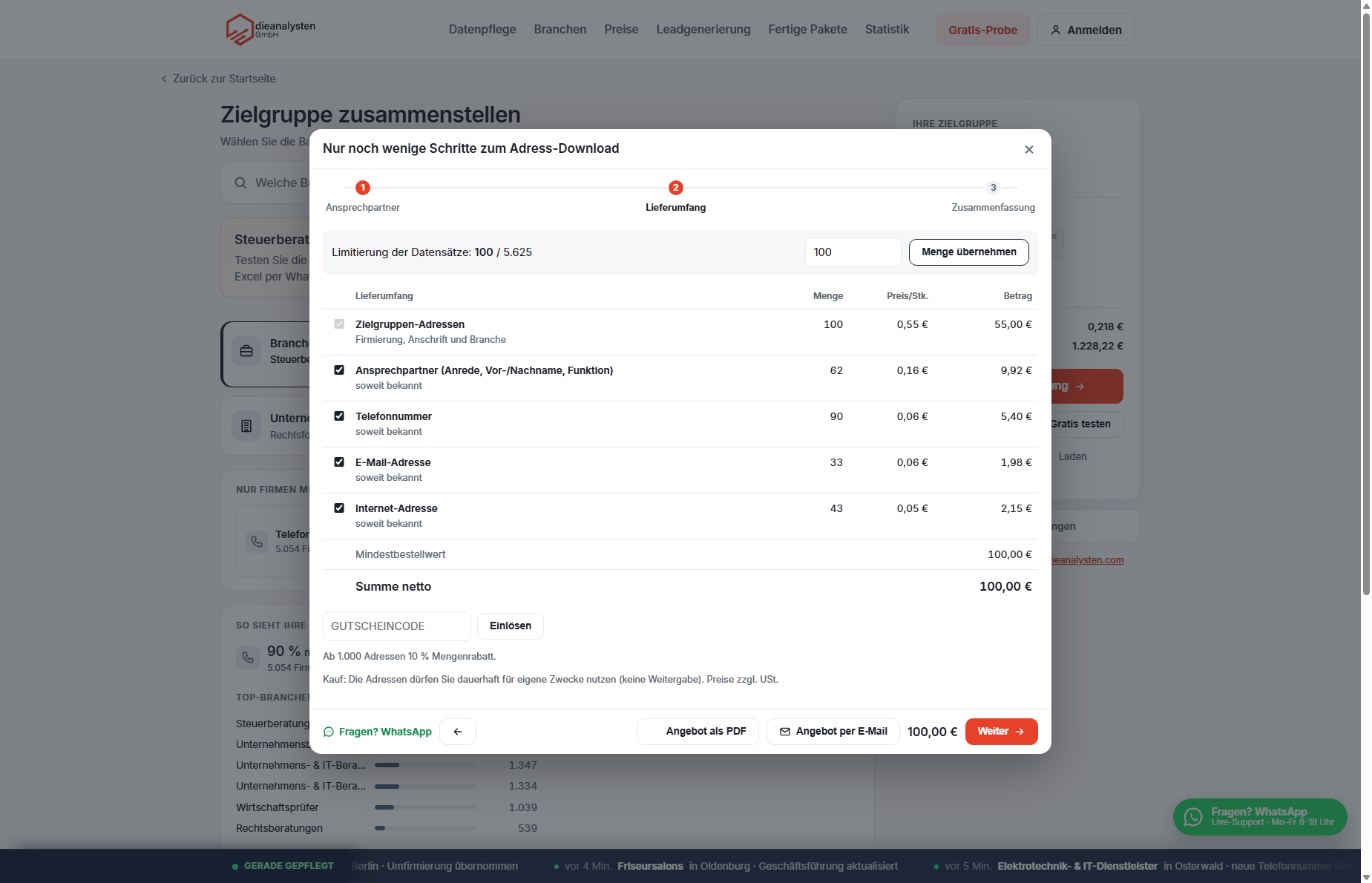Open Fragen? WhatsApp link in dialog footer
Viewport: 1372px width, 883px height.
[378, 732]
